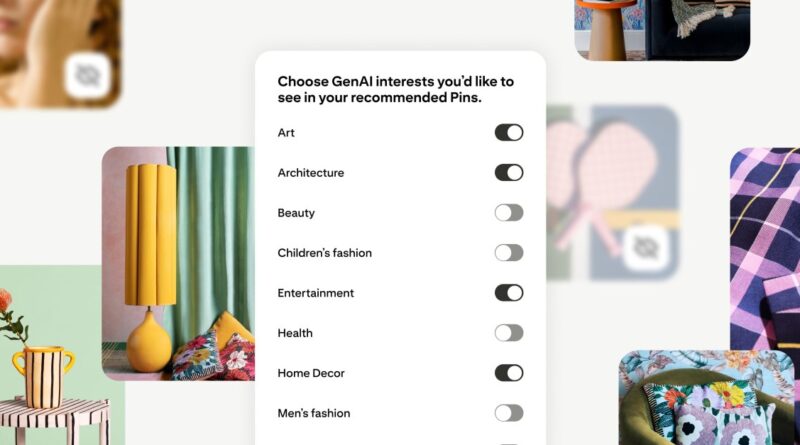Click the Choose GenAI interests heading
This screenshot has height=445, width=800.
395,89
